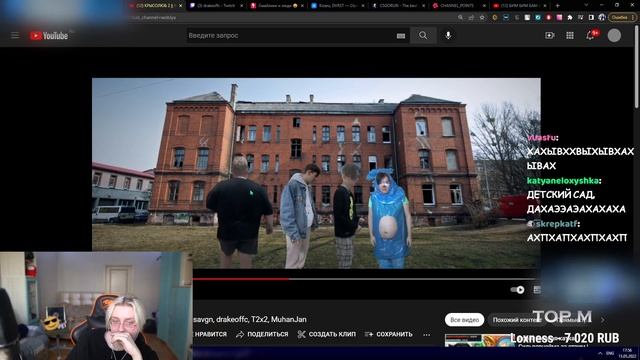Click donation text 'Loxness 7 020 RUB'
Image resolution: width=640 pixels, height=360 pixels.
pos(564,338)
